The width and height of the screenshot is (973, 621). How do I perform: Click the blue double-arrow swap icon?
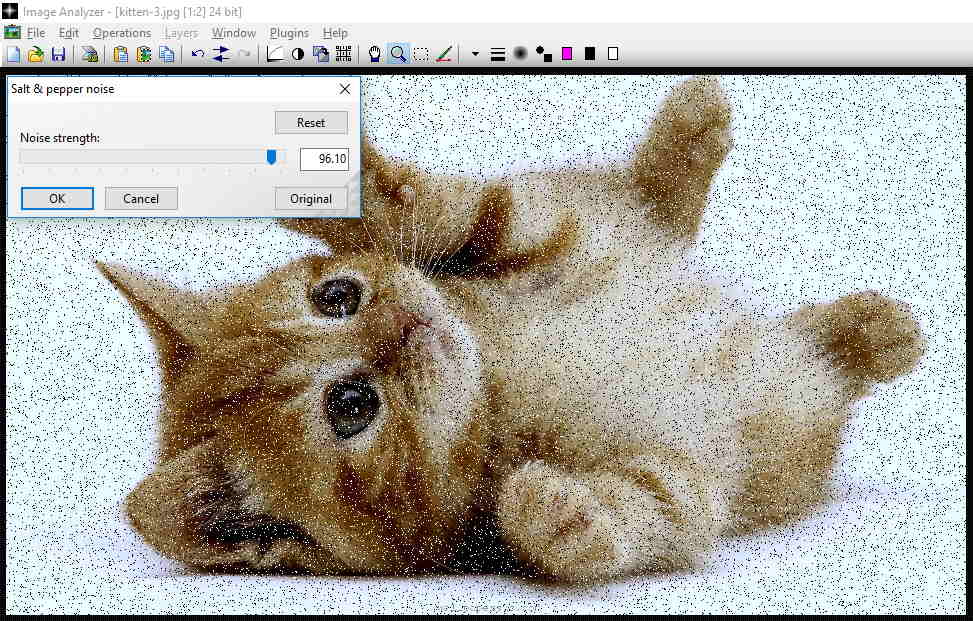point(221,55)
